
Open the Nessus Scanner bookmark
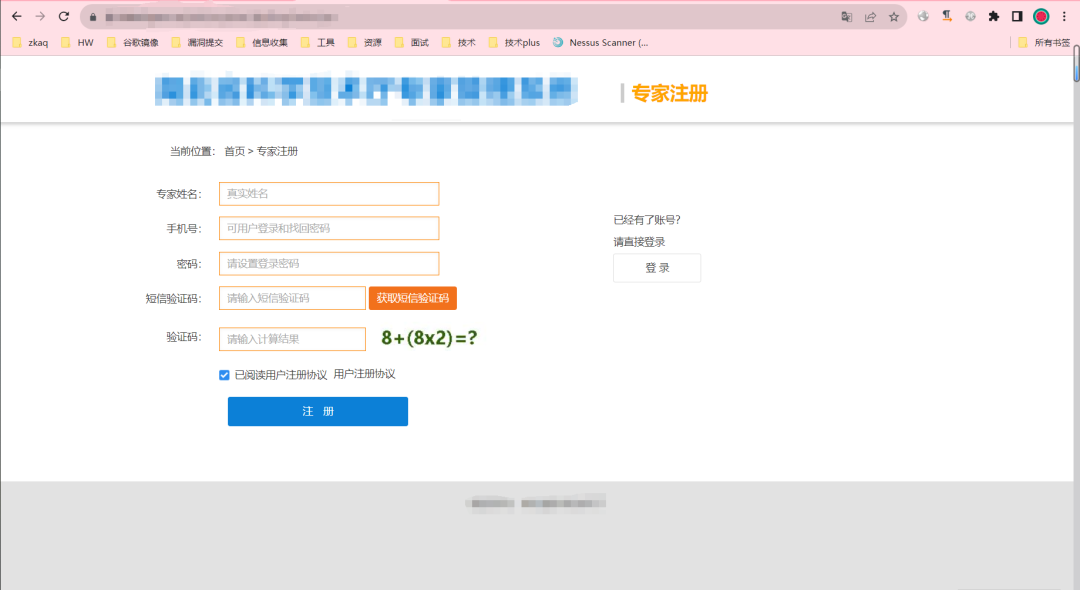[600, 43]
